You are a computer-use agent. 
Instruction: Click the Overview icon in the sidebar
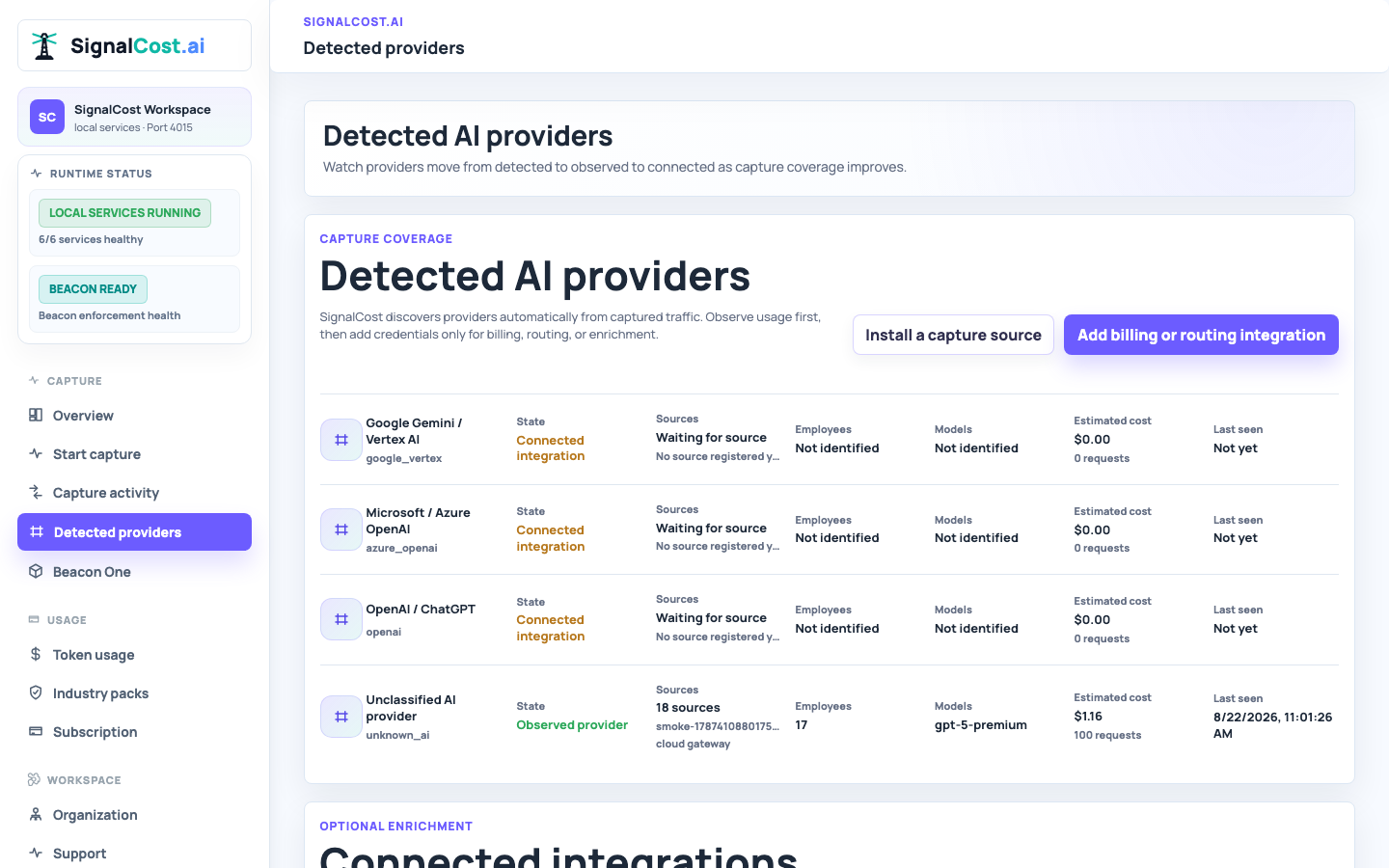36,415
